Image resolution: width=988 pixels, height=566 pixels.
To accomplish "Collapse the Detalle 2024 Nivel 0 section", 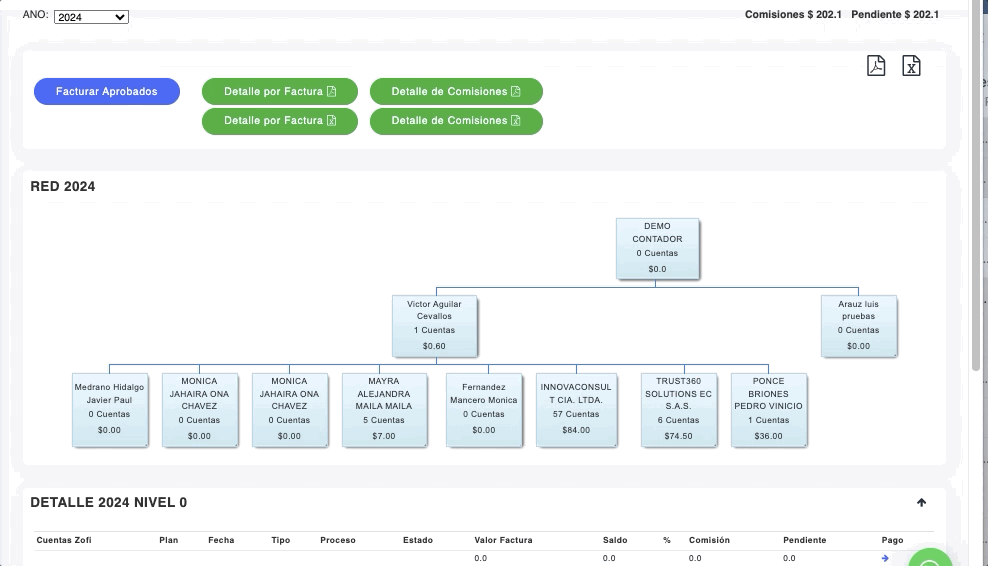I will click(x=921, y=503).
